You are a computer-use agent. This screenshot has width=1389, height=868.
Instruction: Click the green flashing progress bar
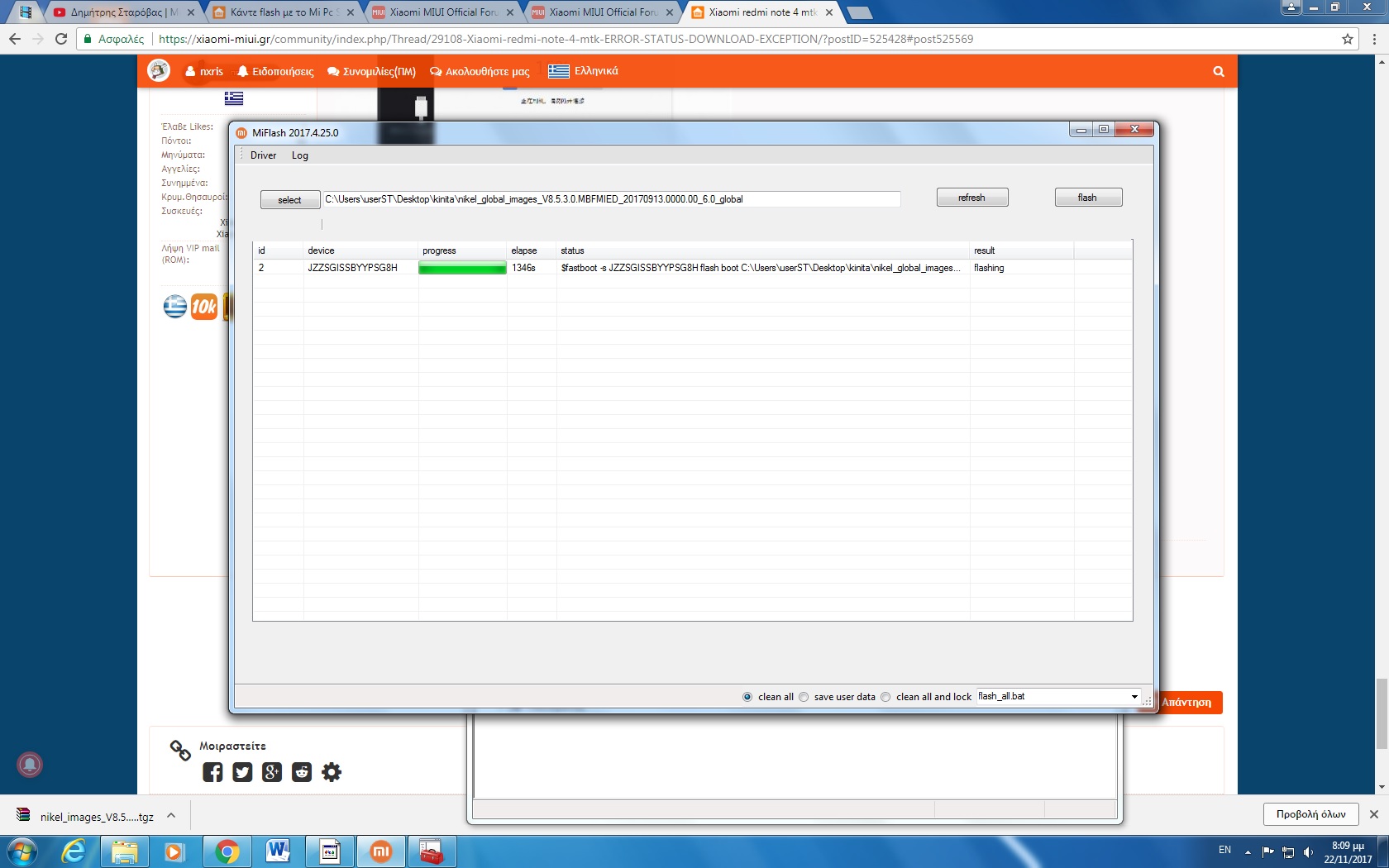pos(462,268)
